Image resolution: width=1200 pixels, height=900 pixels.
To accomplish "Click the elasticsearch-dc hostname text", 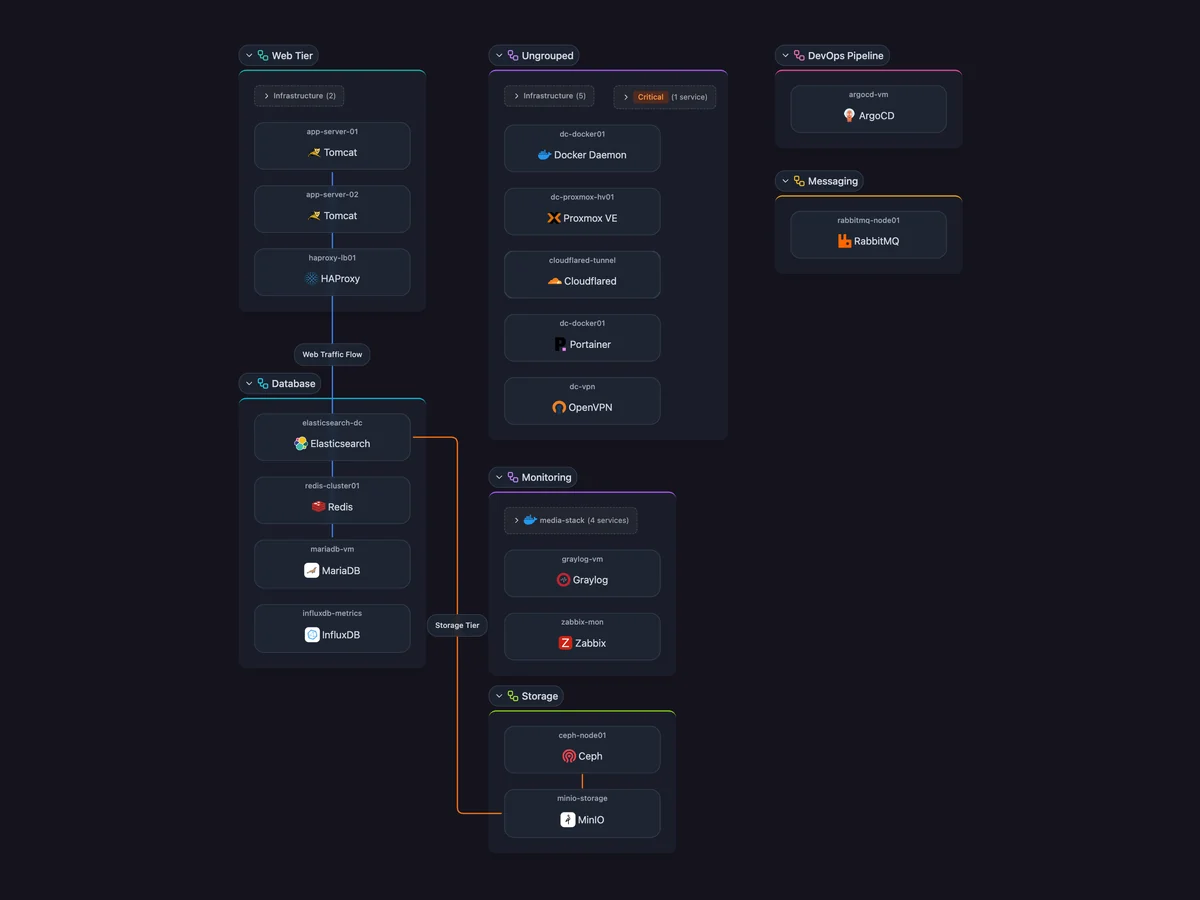I will (332, 423).
